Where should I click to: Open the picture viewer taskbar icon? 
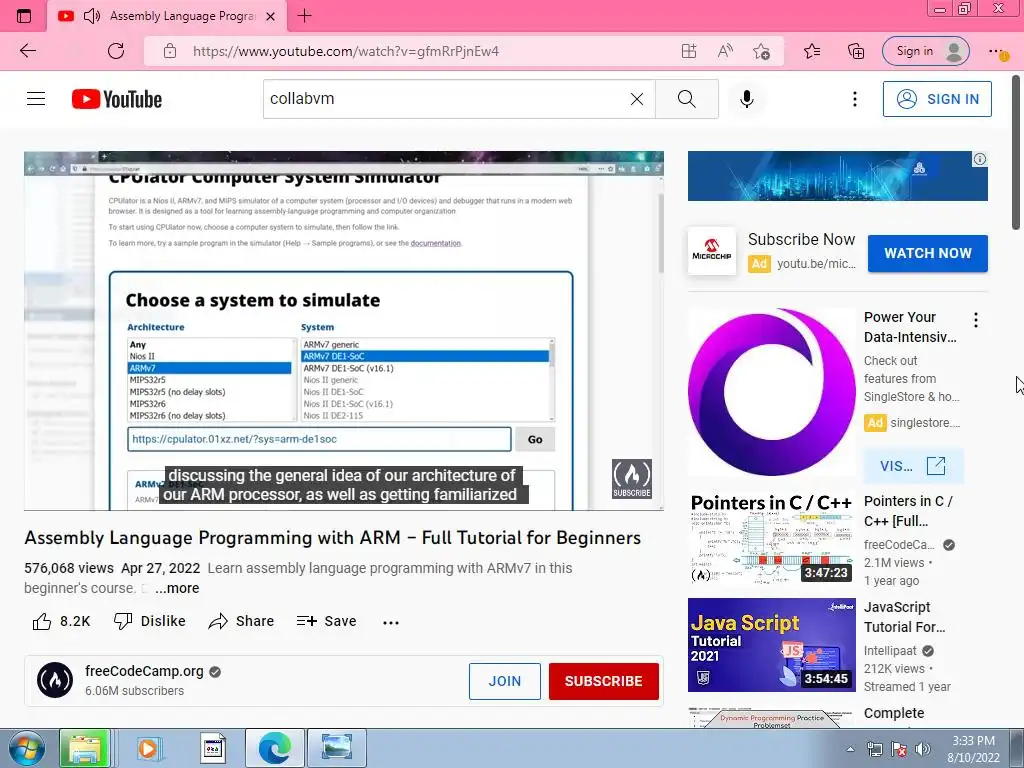click(337, 748)
